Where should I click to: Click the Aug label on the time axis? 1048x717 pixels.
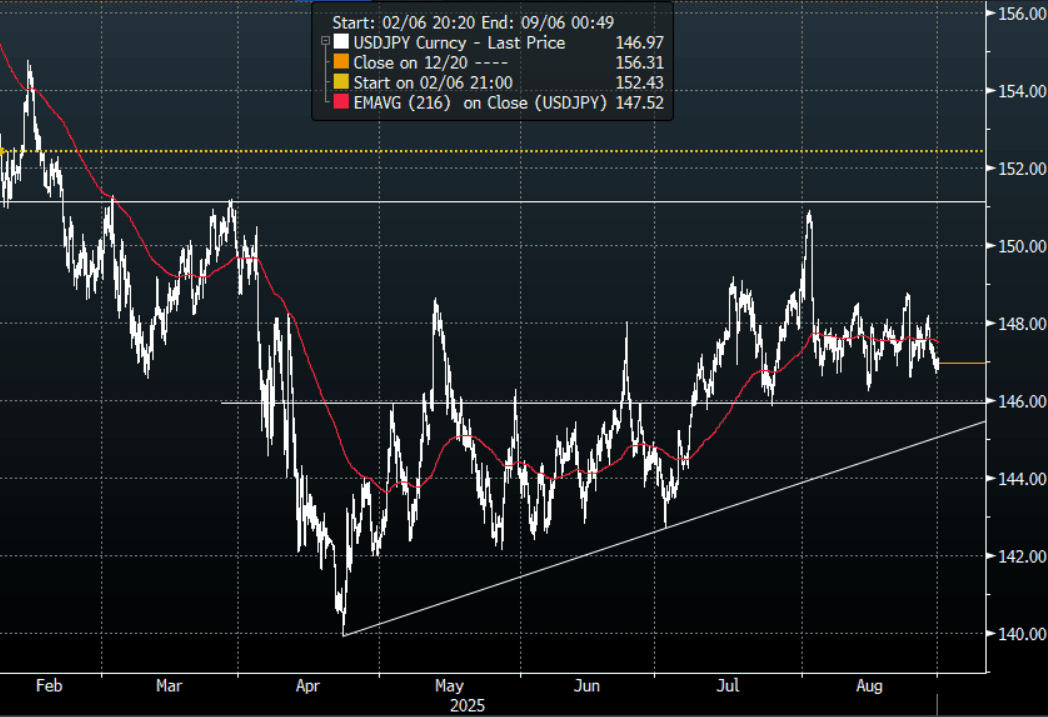click(x=869, y=687)
